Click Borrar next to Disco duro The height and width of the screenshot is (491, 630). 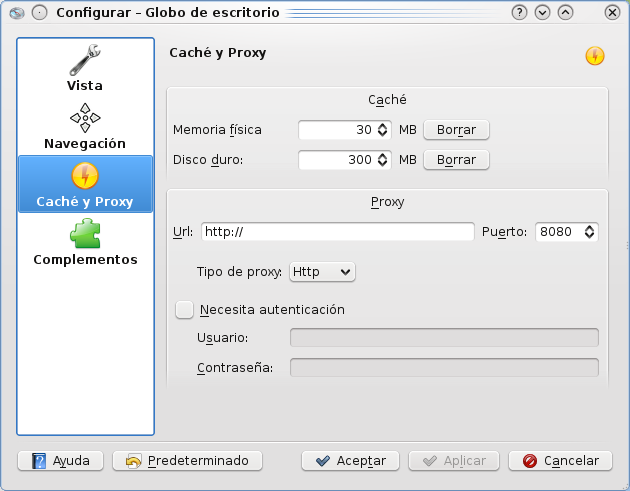pyautogui.click(x=456, y=160)
